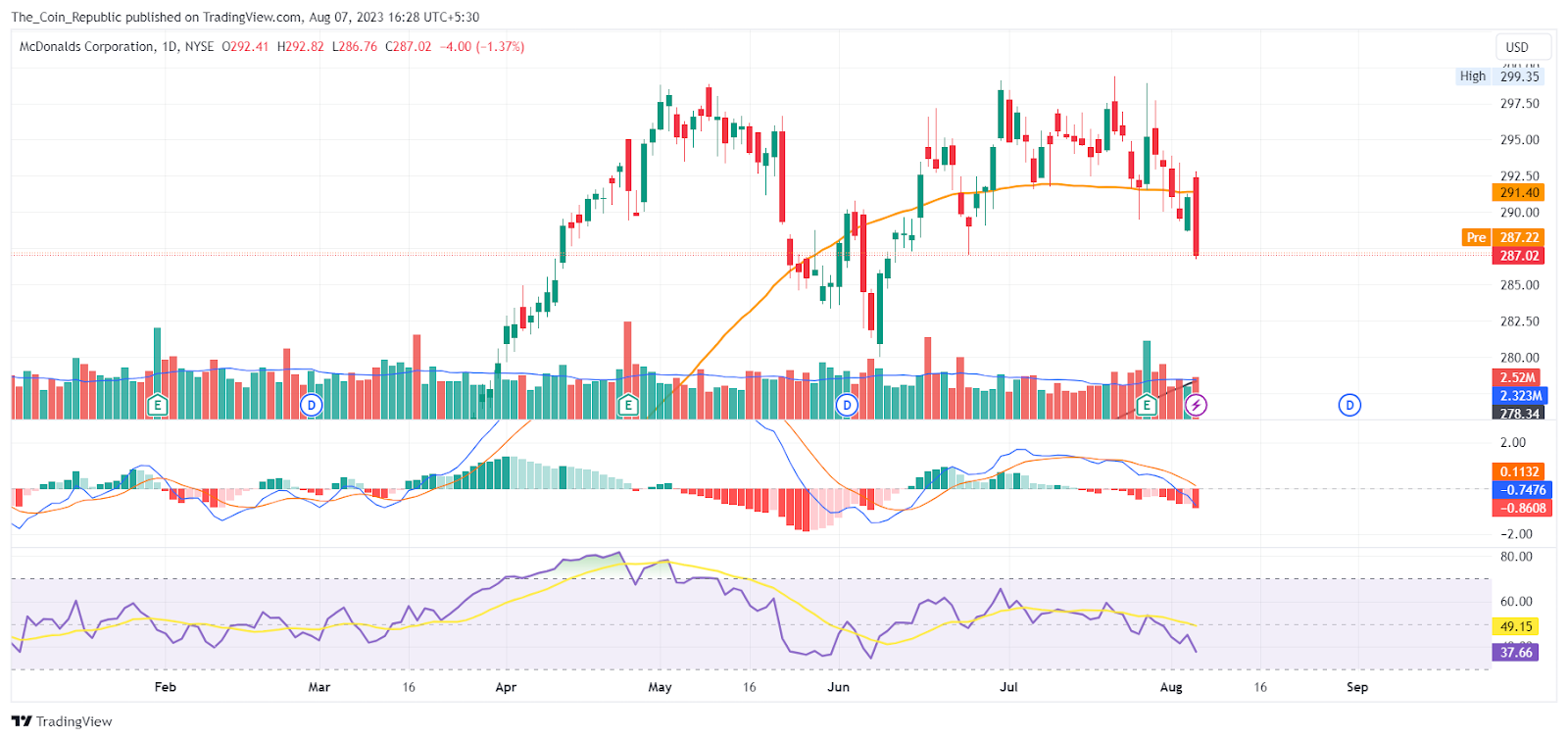Click the 297.50 price axis level

point(1519,103)
